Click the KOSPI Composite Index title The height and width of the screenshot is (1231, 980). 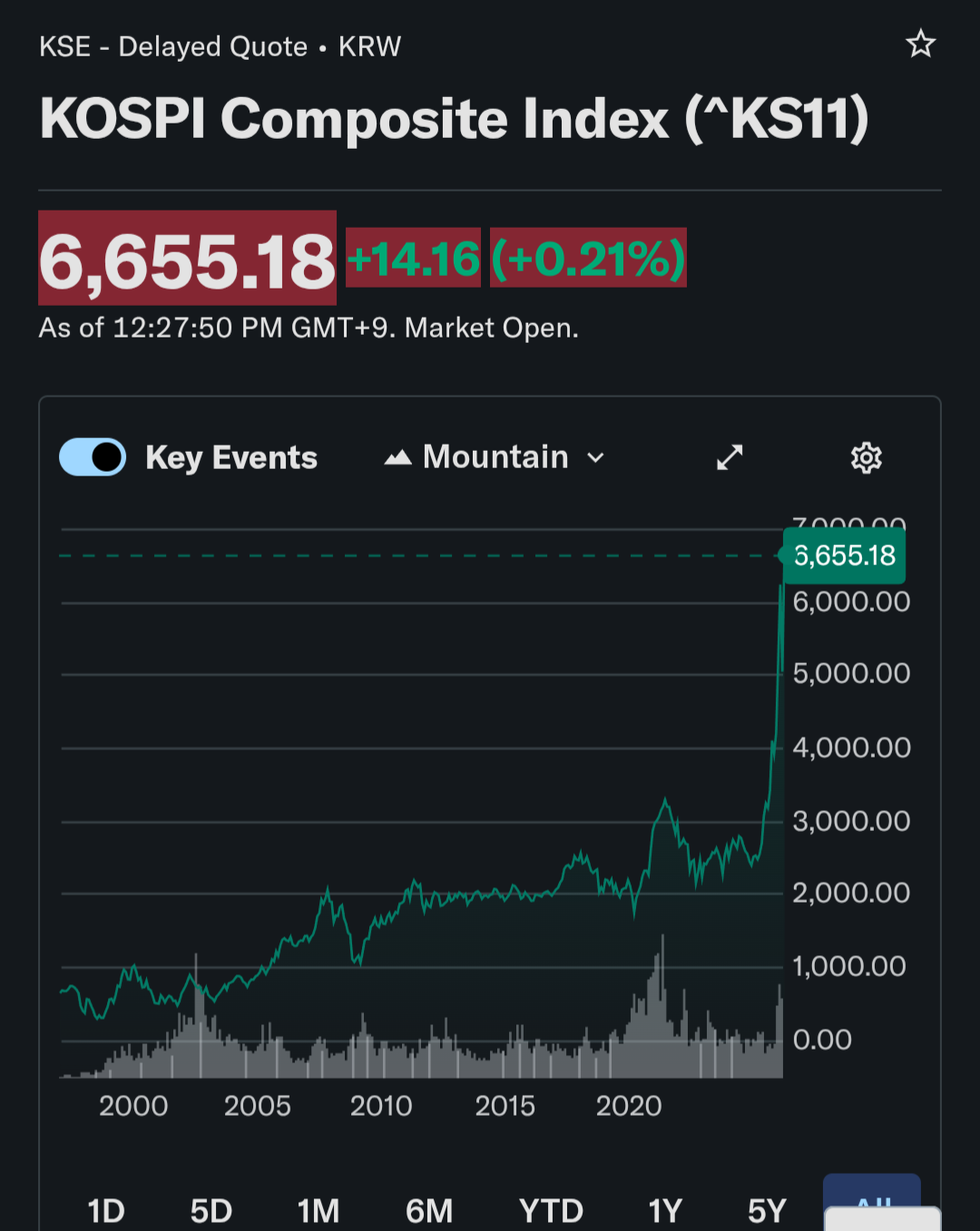pos(454,119)
